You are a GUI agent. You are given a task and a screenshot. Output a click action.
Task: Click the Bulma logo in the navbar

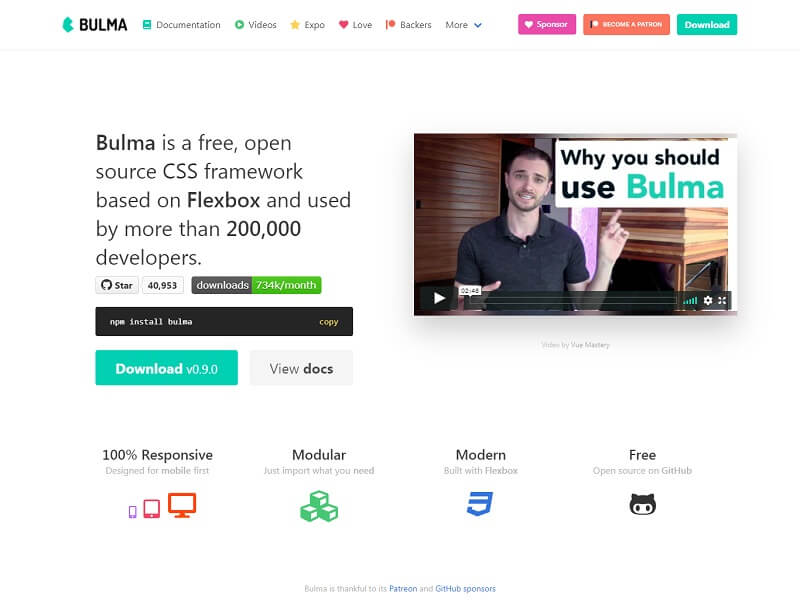click(95, 24)
